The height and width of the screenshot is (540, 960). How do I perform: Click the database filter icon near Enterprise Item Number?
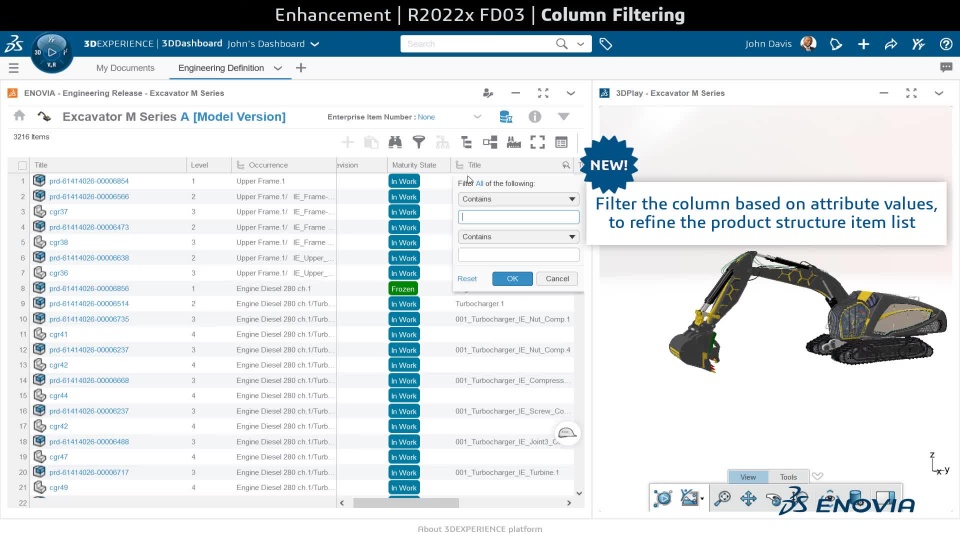(x=506, y=116)
